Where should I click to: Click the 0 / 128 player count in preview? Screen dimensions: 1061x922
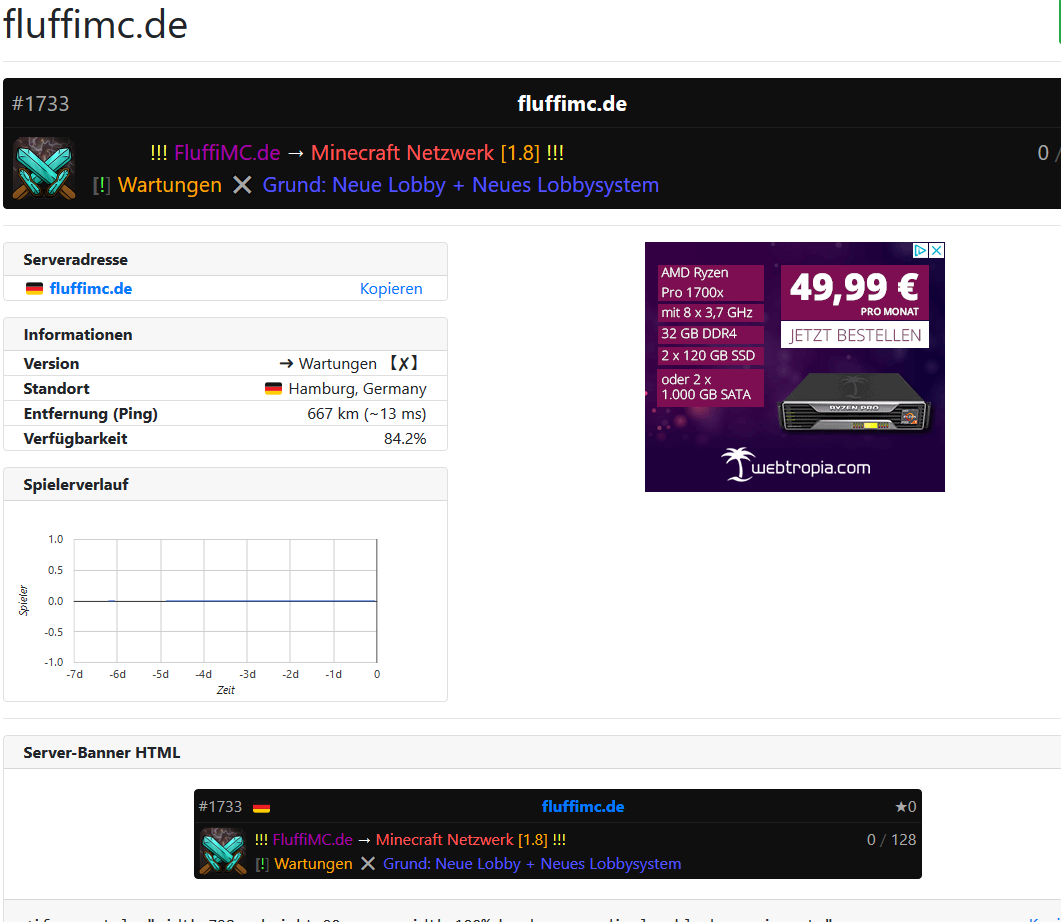[891, 840]
